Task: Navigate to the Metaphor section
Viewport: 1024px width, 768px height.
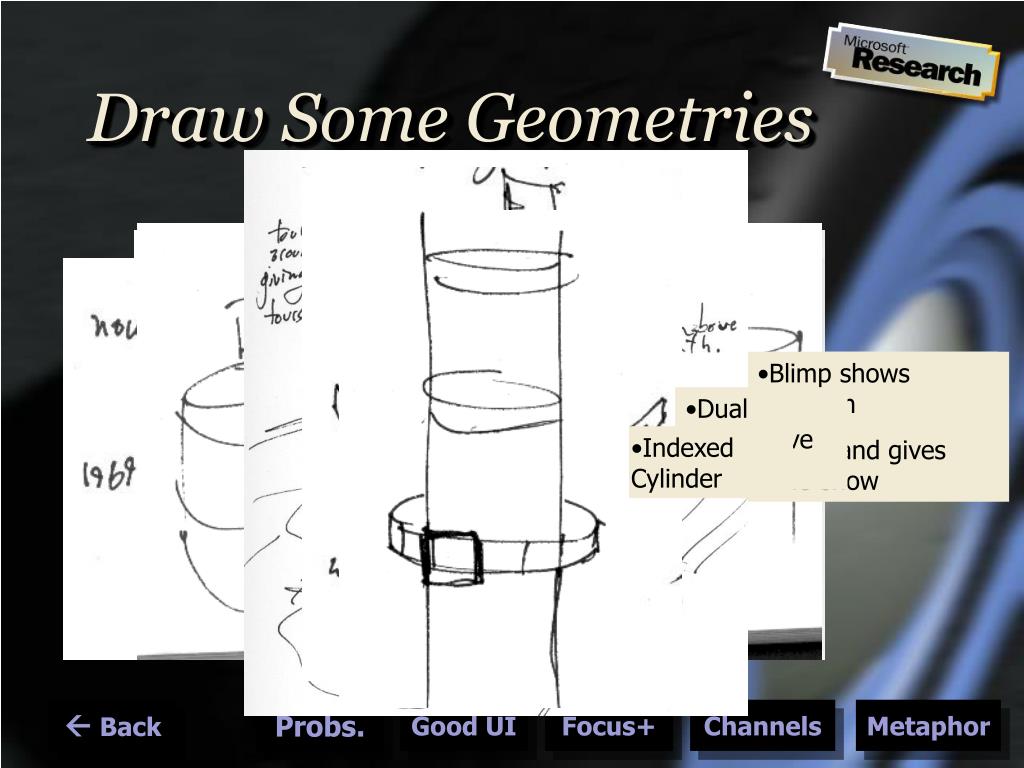Action: click(928, 726)
